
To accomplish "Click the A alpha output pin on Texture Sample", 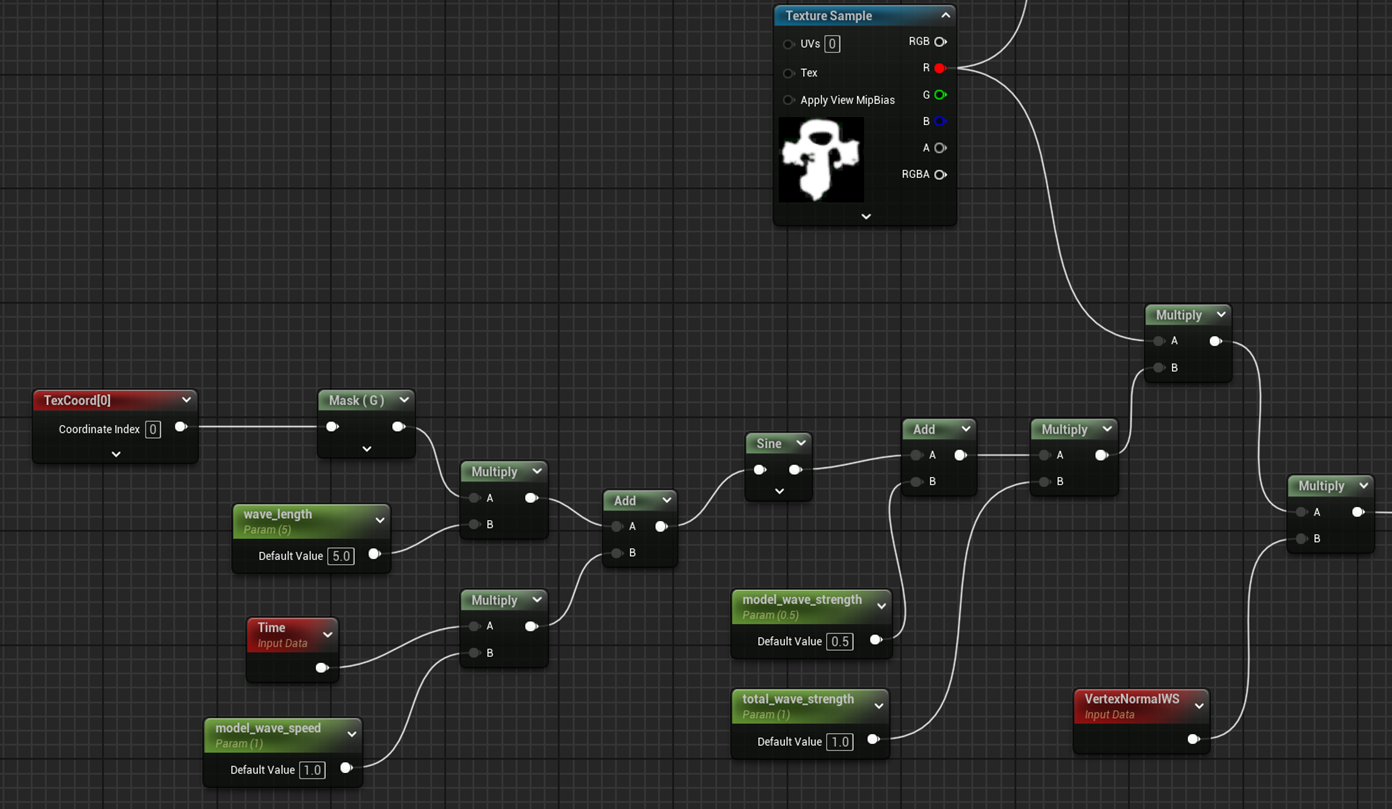I will pyautogui.click(x=940, y=148).
